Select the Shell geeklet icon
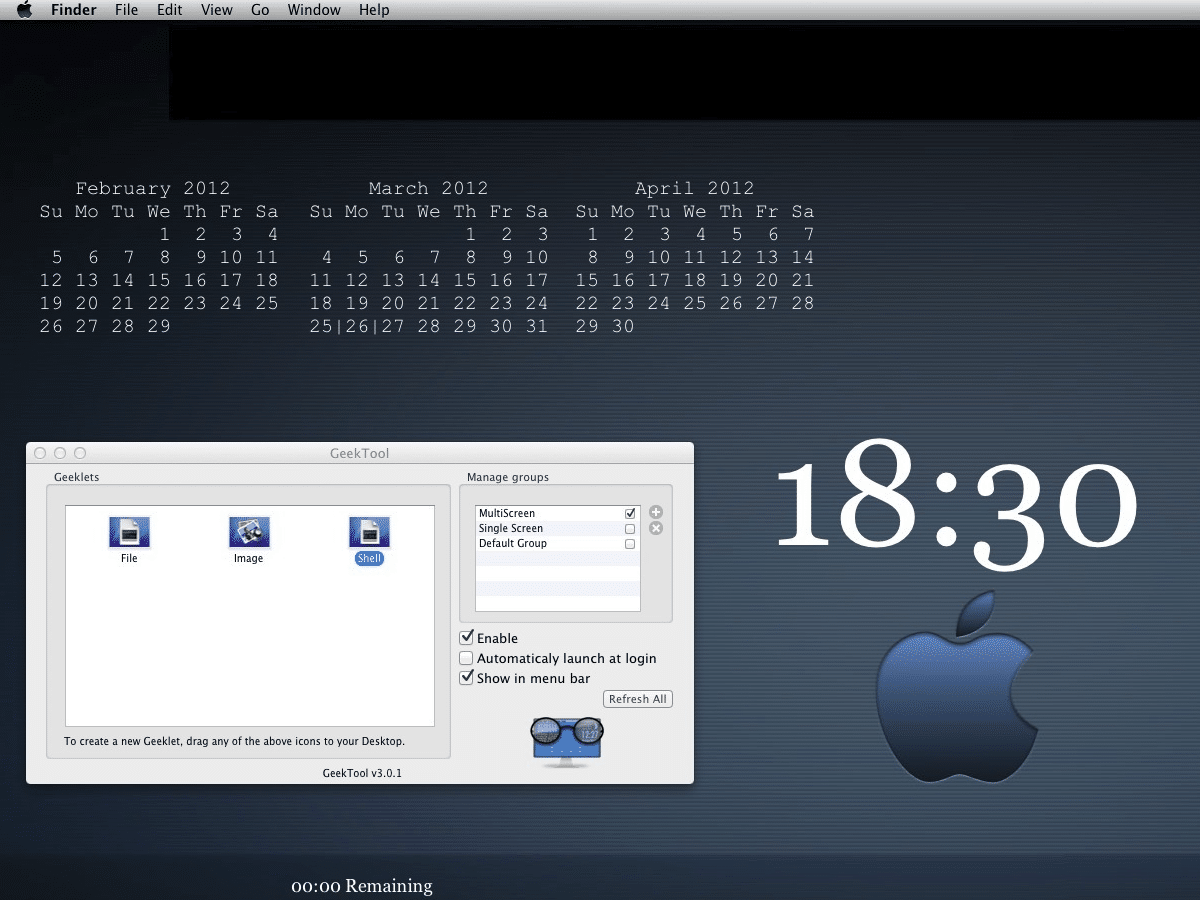This screenshot has height=900, width=1200. tap(369, 531)
